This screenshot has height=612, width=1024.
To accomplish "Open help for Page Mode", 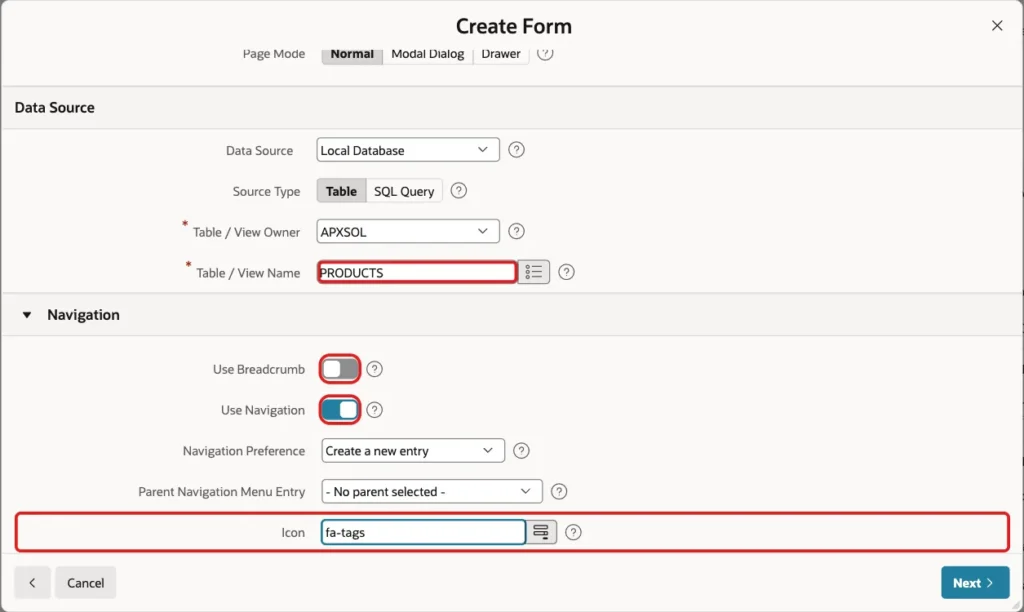I will click(x=545, y=54).
